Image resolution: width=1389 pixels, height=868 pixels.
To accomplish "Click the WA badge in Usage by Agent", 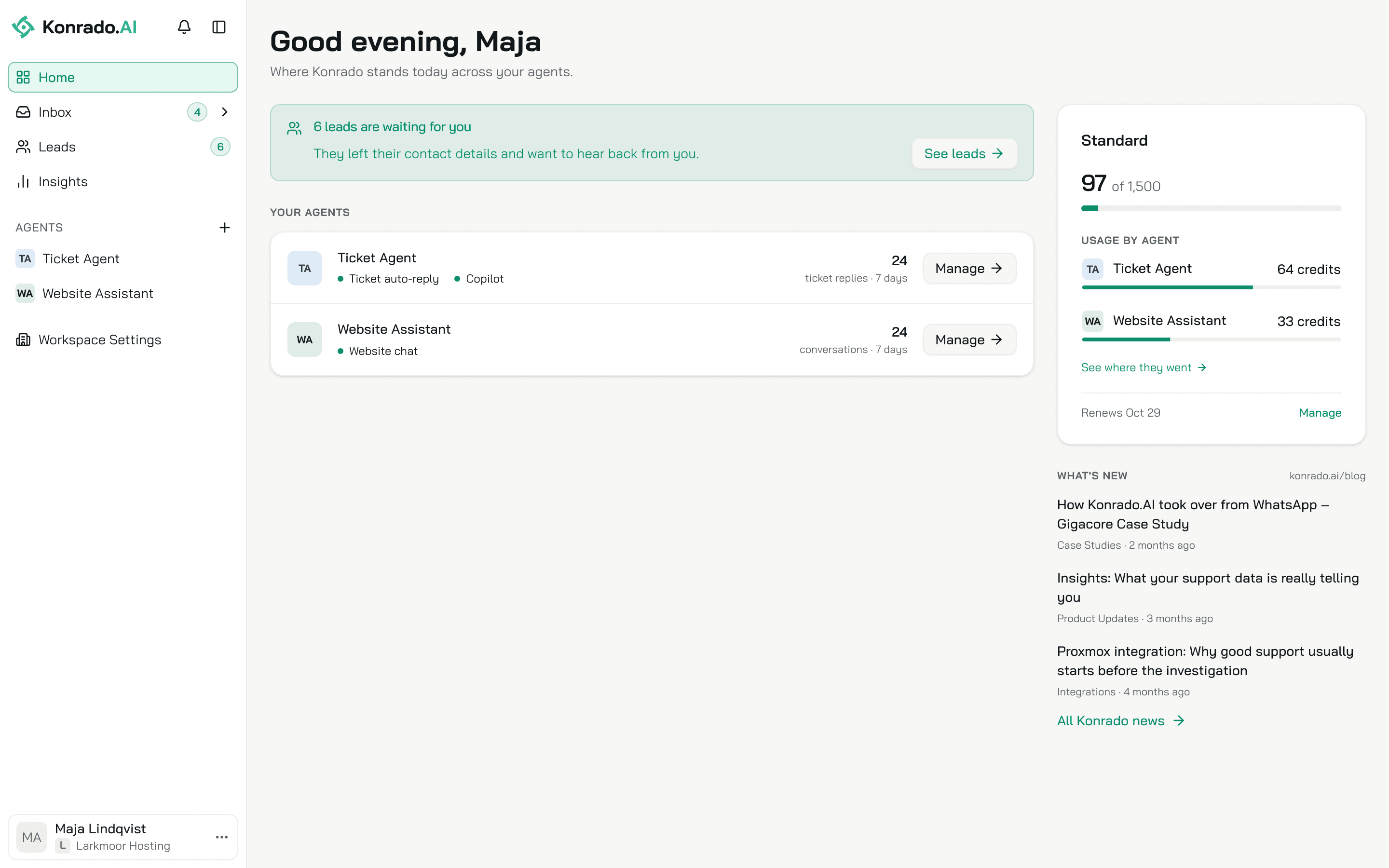I will coord(1092,322).
